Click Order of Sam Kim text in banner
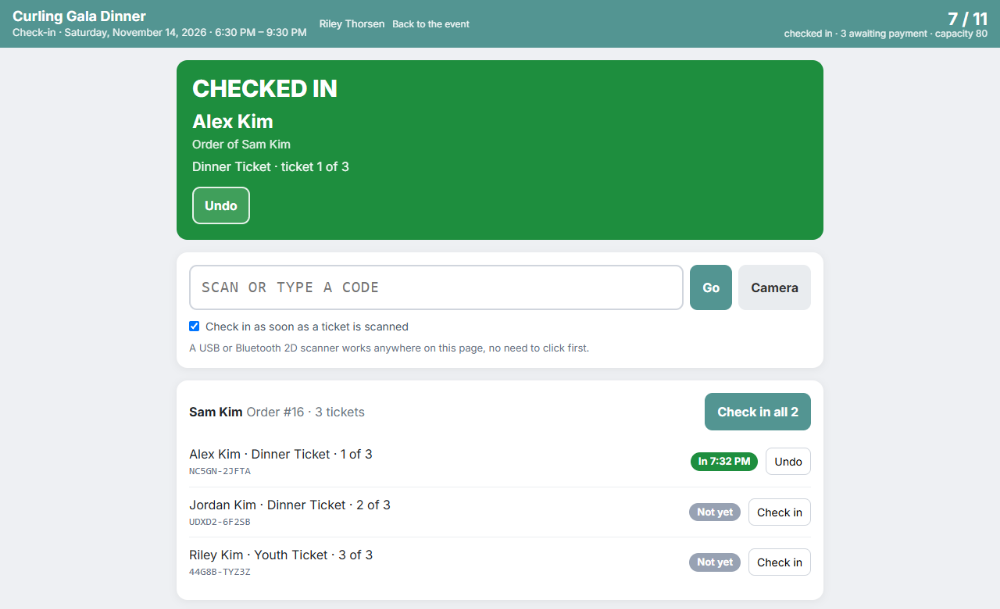This screenshot has height=609, width=1000. tap(241, 145)
